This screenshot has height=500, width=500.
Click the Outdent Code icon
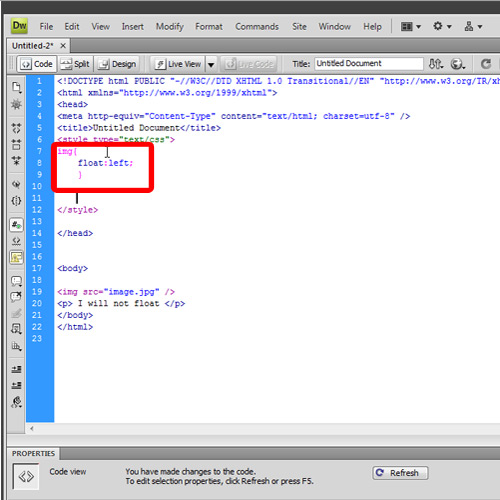click(x=16, y=385)
